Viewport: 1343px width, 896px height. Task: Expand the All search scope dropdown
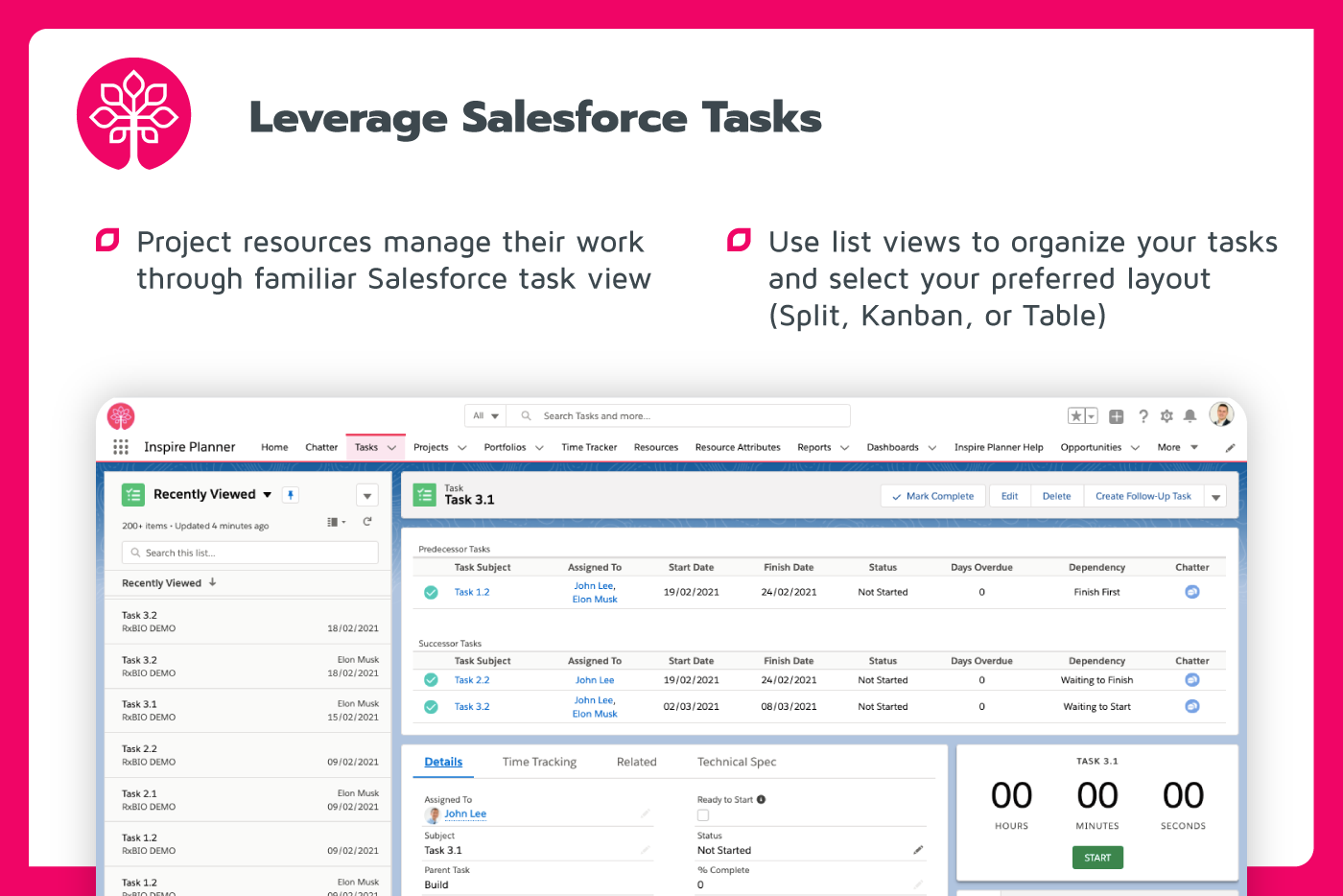pos(485,415)
